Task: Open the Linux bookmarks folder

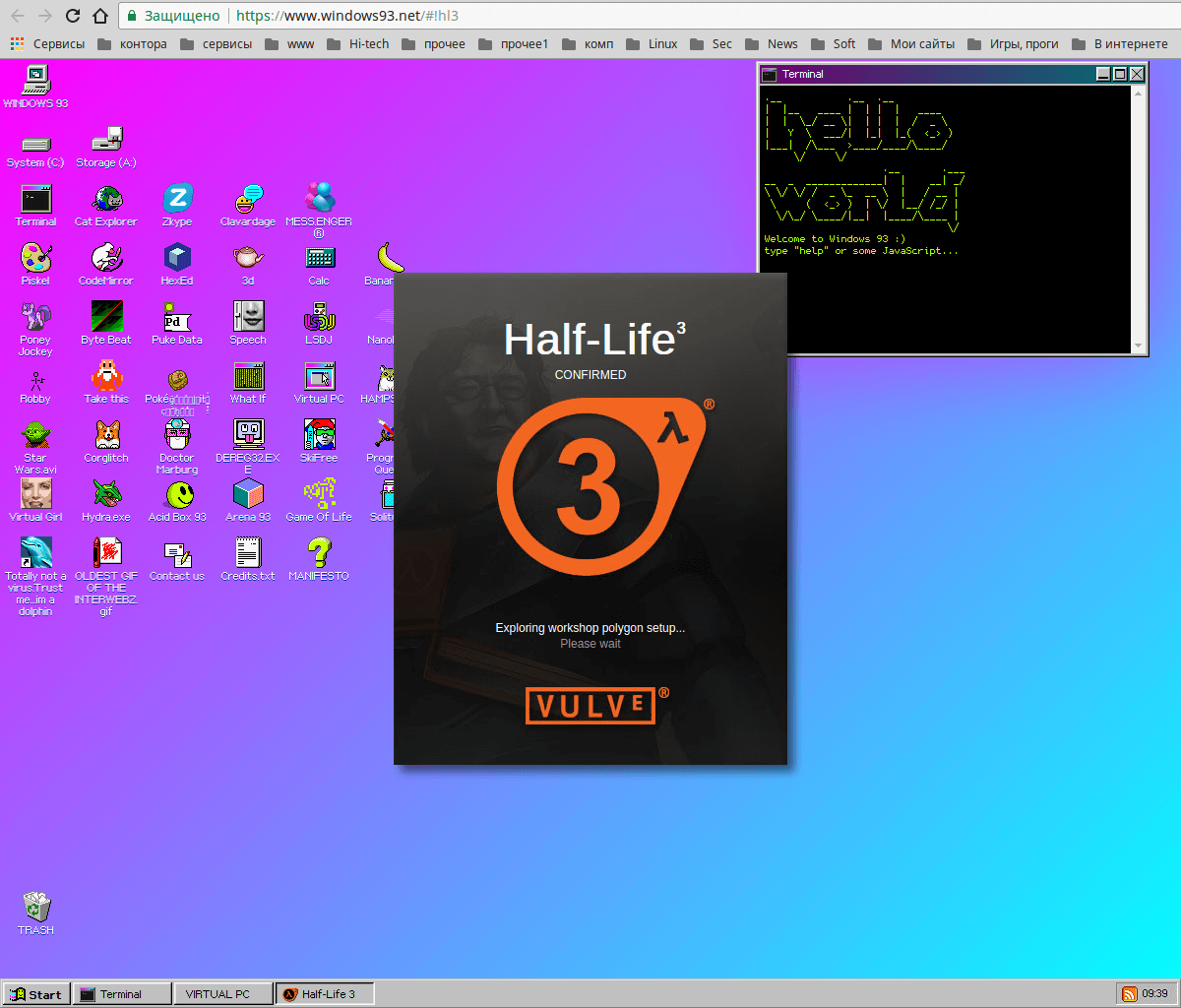Action: 652,43
